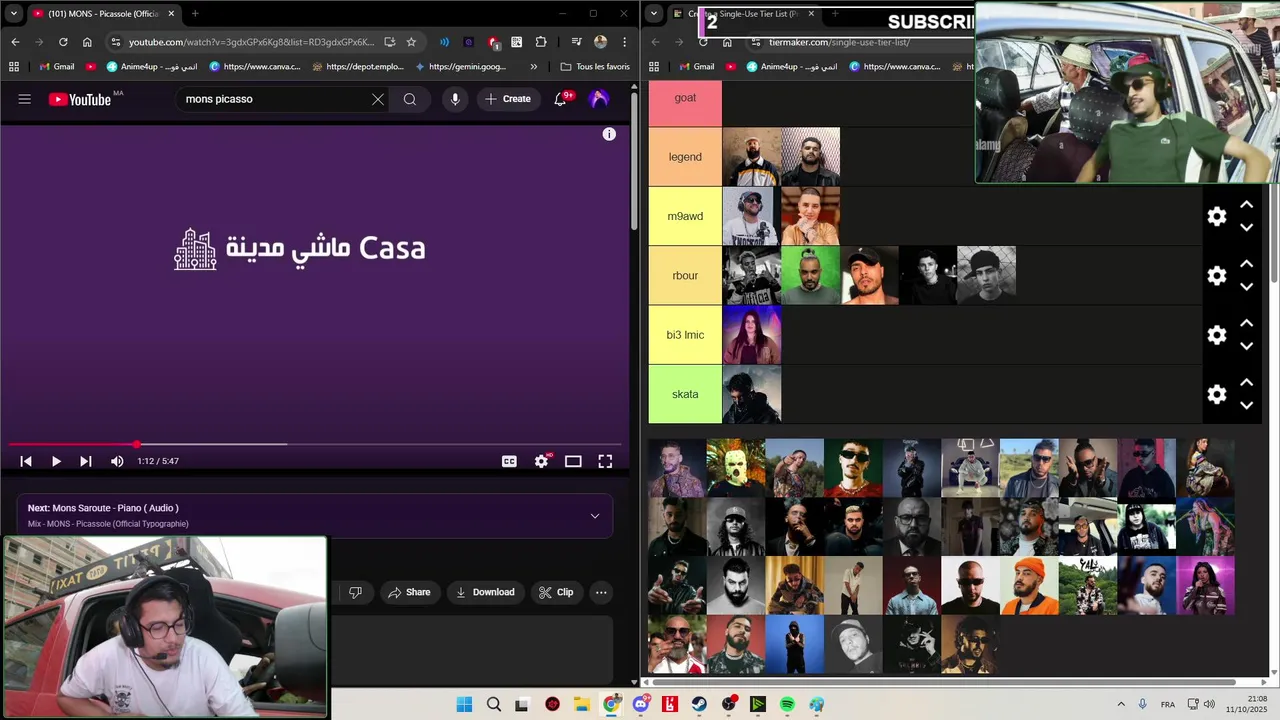Mute the video with the speaker icon
This screenshot has height=720, width=1280.
(x=117, y=461)
